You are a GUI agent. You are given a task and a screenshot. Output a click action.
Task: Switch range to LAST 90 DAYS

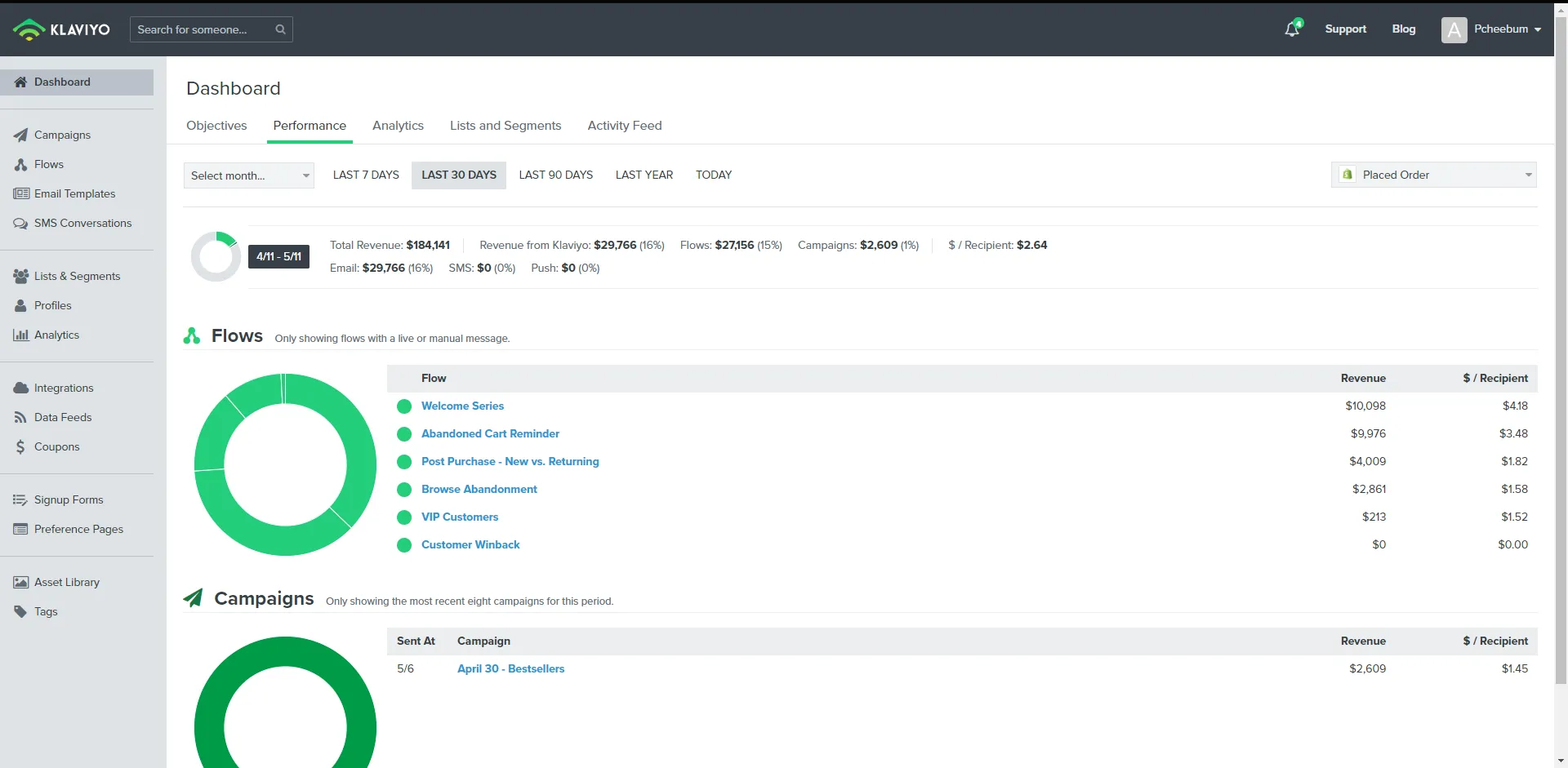pos(555,175)
